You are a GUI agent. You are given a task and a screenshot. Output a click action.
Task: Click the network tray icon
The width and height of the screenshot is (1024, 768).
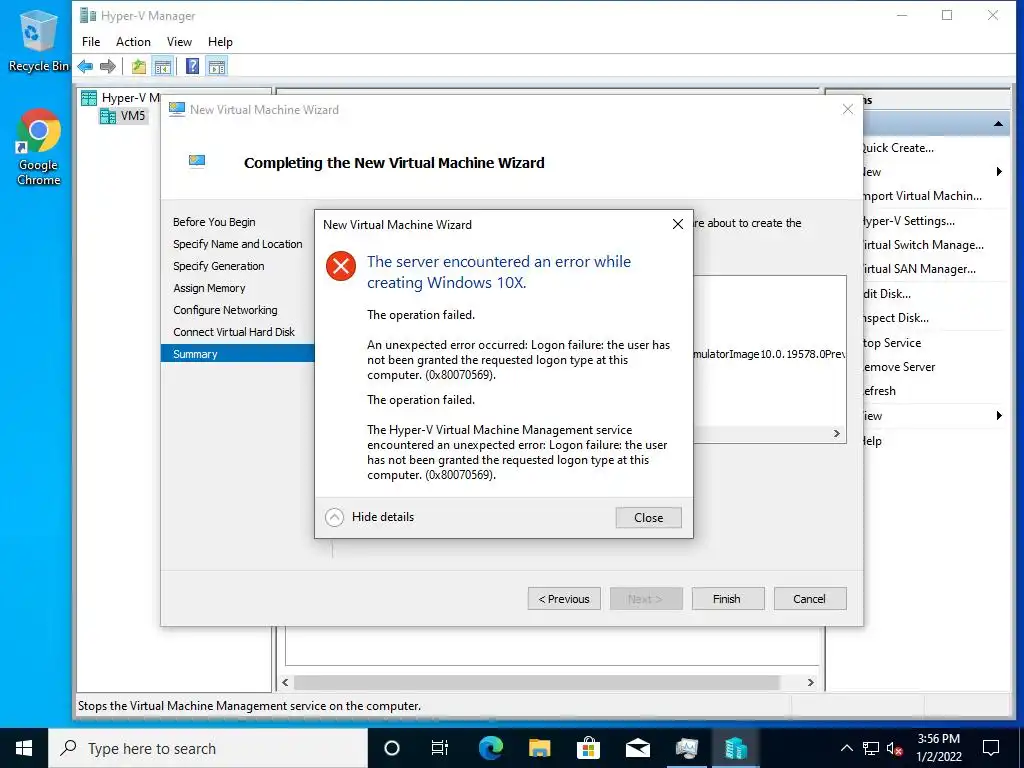(871, 748)
